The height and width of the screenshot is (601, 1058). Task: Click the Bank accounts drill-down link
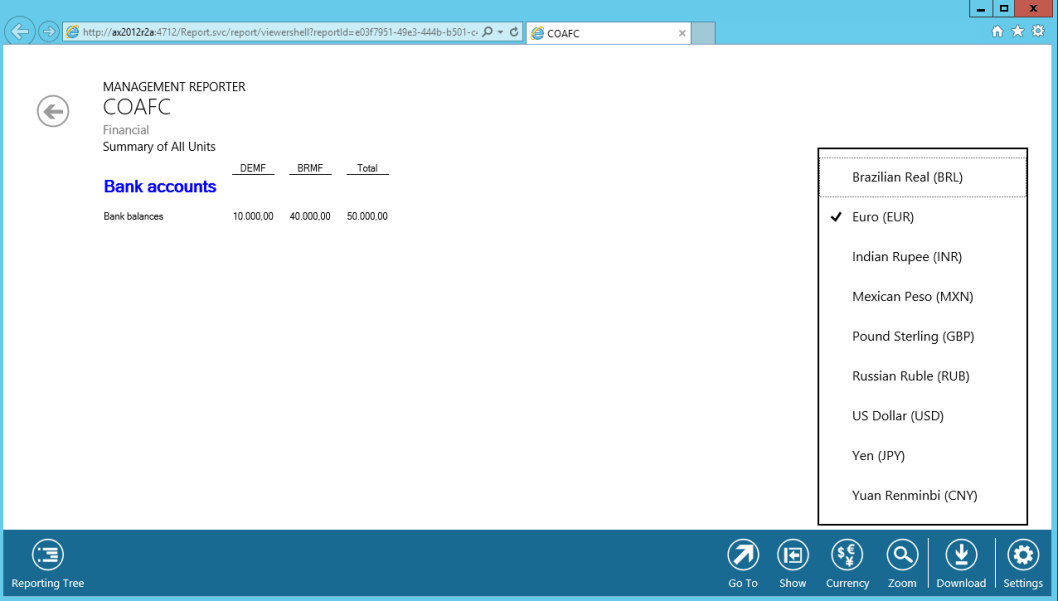coord(159,186)
